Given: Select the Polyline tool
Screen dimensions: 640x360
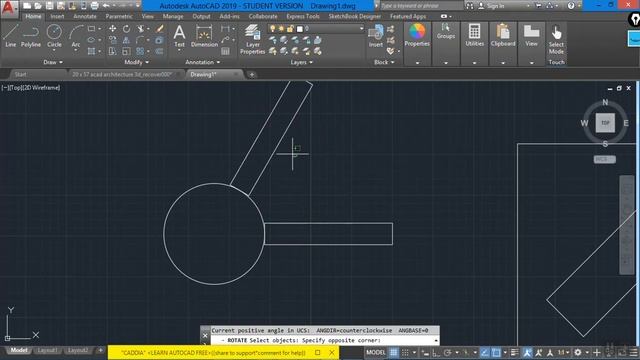Looking at the screenshot, I should point(31,36).
